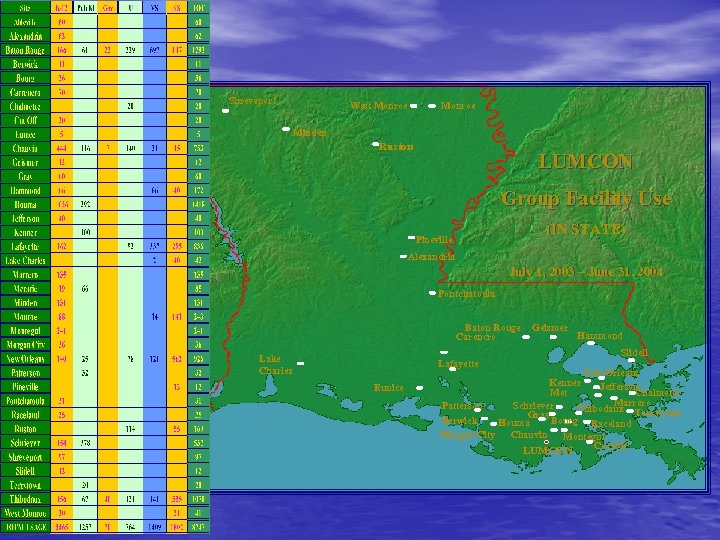Viewport: 720px width, 540px height.
Task: Select the Baton Rouge row label in the table
Action: tap(25, 50)
